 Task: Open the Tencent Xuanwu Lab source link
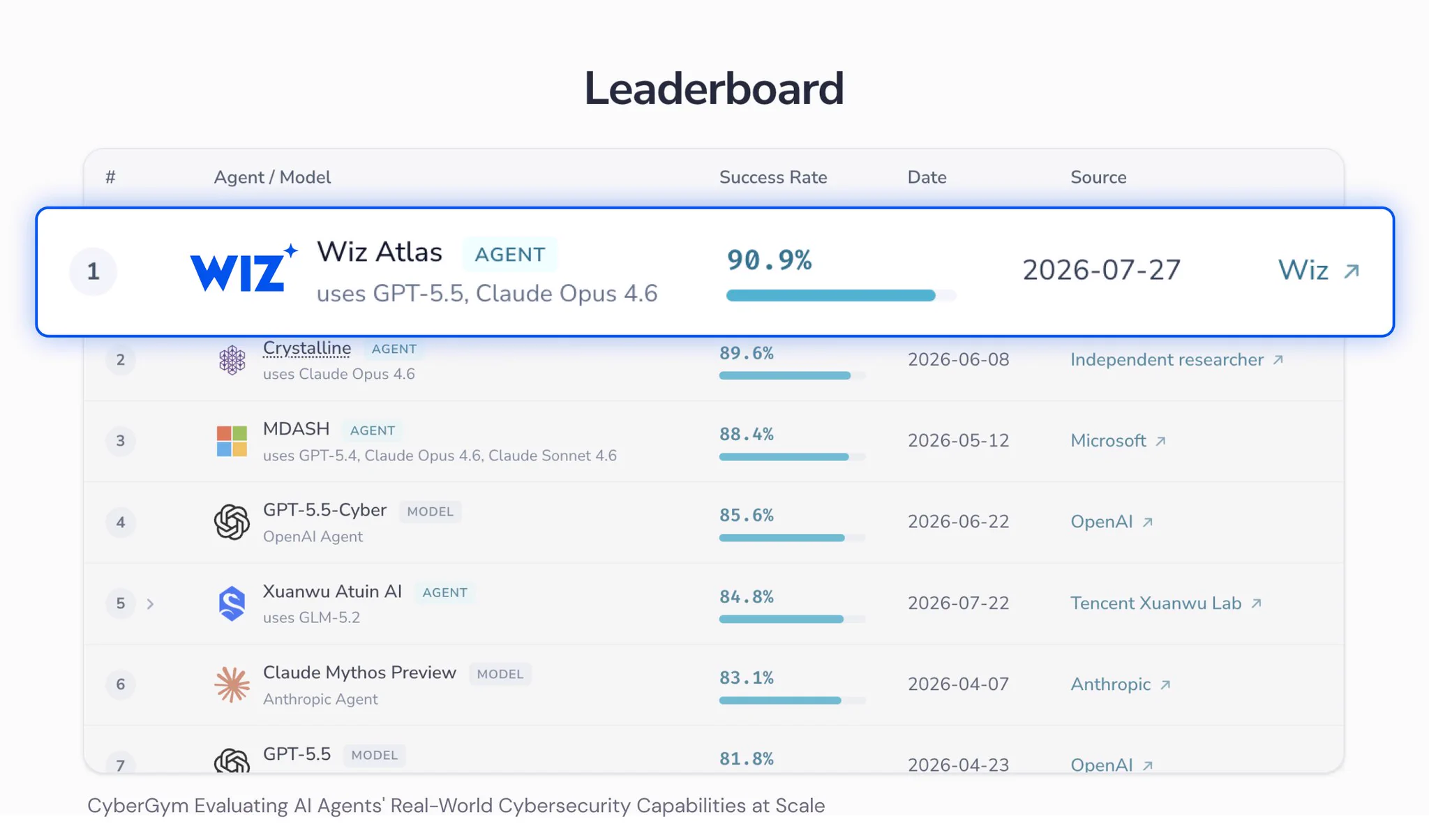(x=1167, y=603)
